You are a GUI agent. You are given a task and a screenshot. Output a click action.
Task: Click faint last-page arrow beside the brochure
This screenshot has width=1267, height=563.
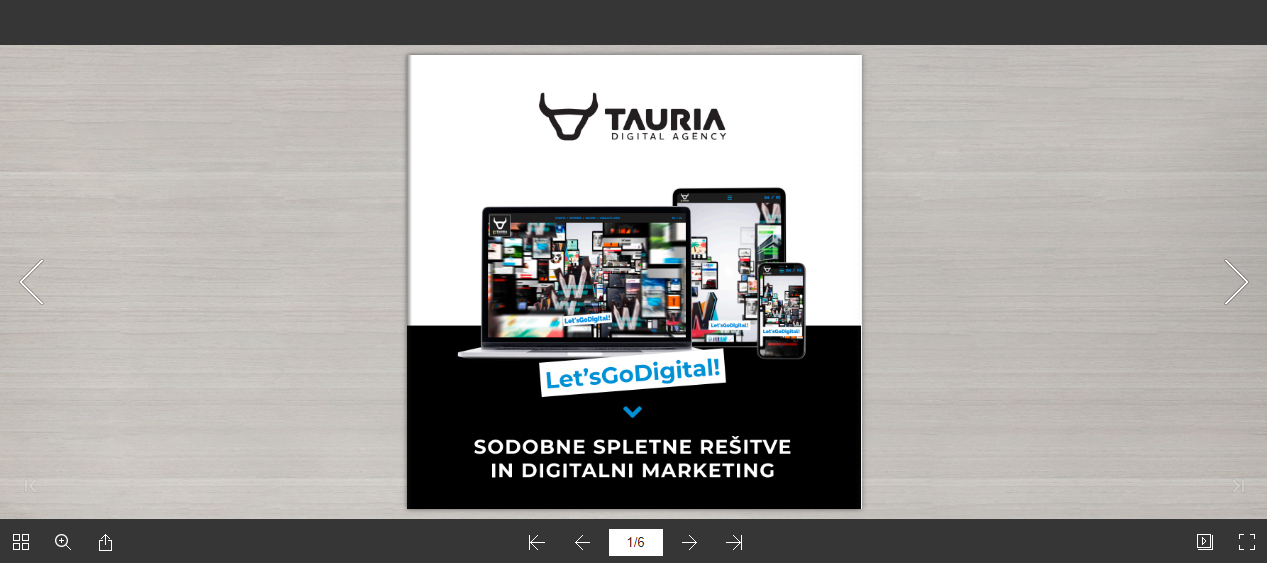[1238, 486]
